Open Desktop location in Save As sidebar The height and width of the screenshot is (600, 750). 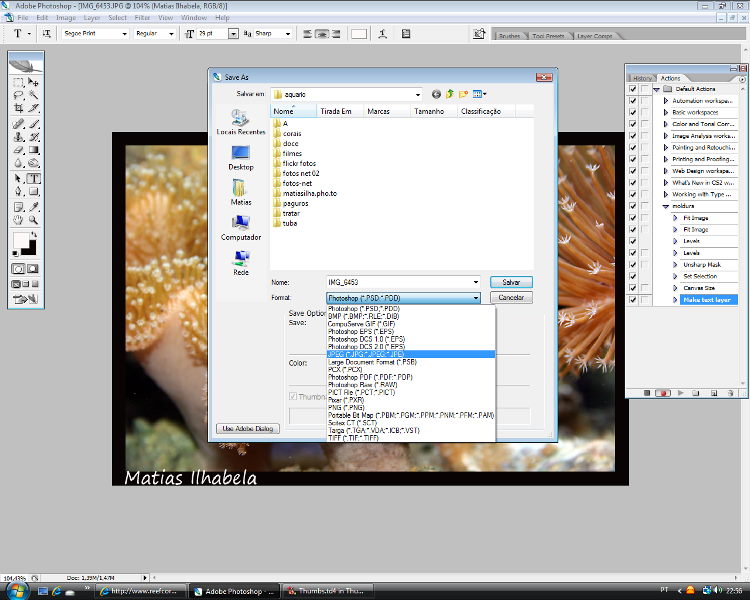click(241, 156)
